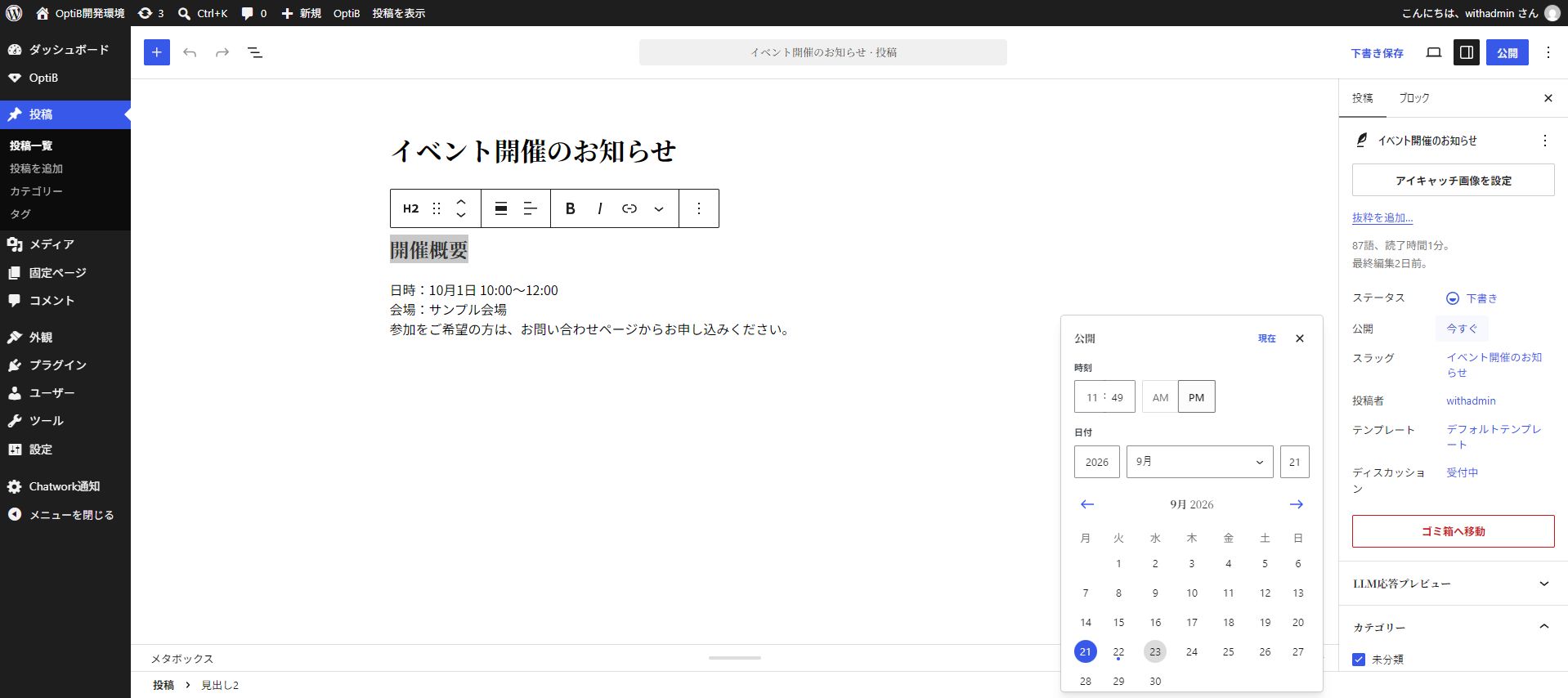
Task: Click アイキャッチ画像を設定 button
Action: click(1454, 180)
